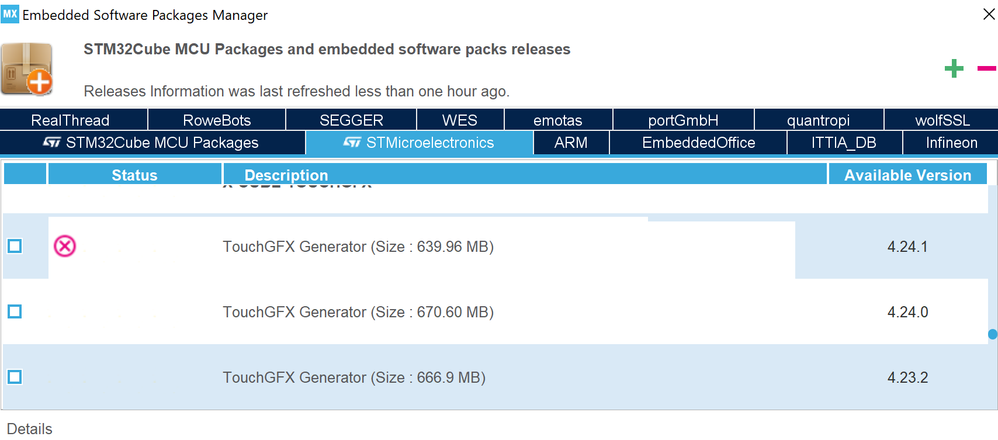Click the package box icon with orange plus
Image resolution: width=998 pixels, height=440 pixels.
tap(27, 69)
